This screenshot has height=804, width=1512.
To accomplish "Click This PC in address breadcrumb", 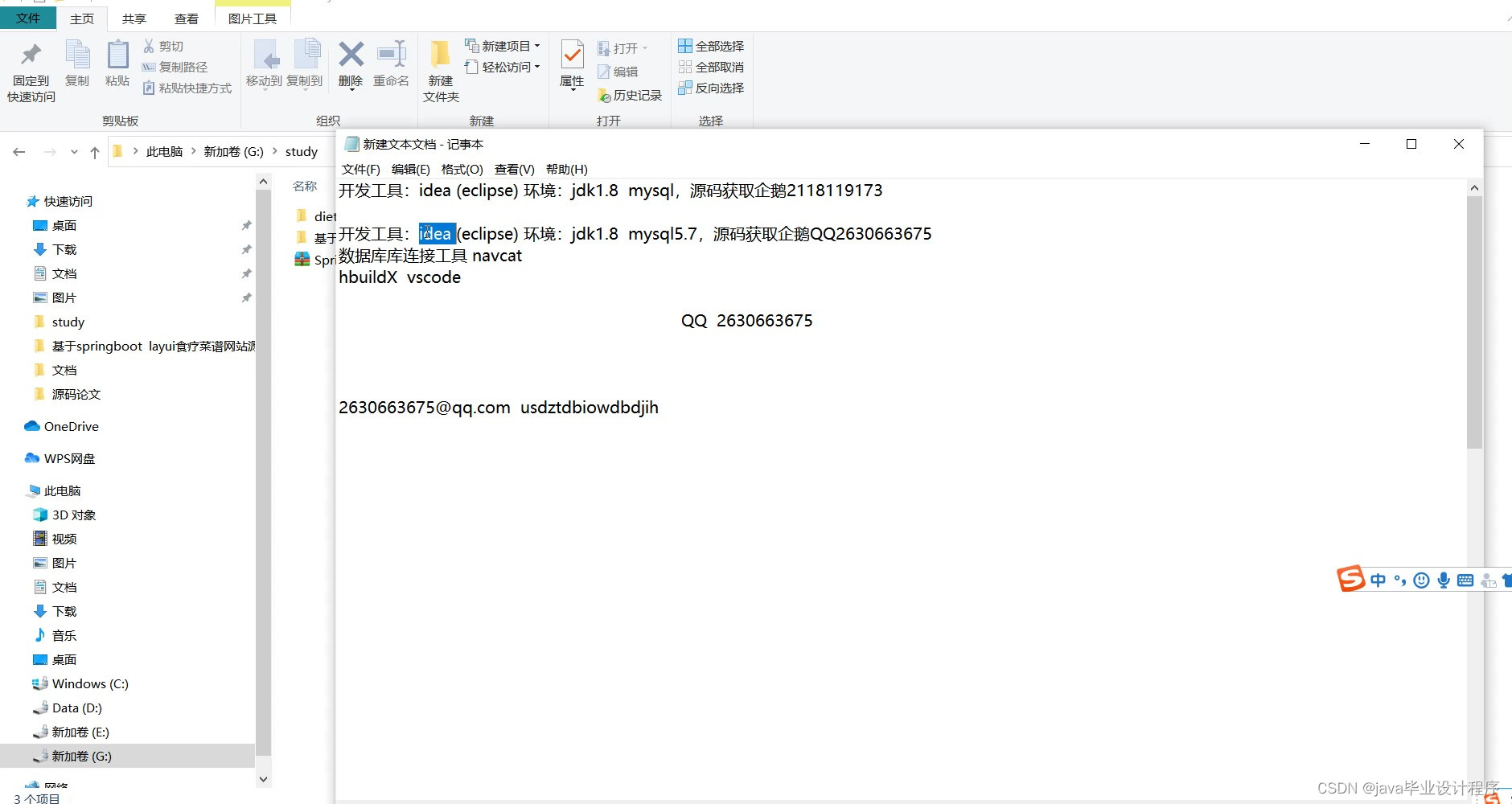I will pyautogui.click(x=165, y=152).
